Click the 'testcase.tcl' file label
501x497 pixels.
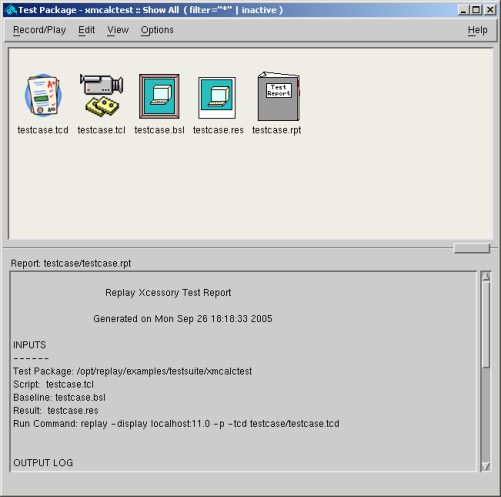[101, 130]
